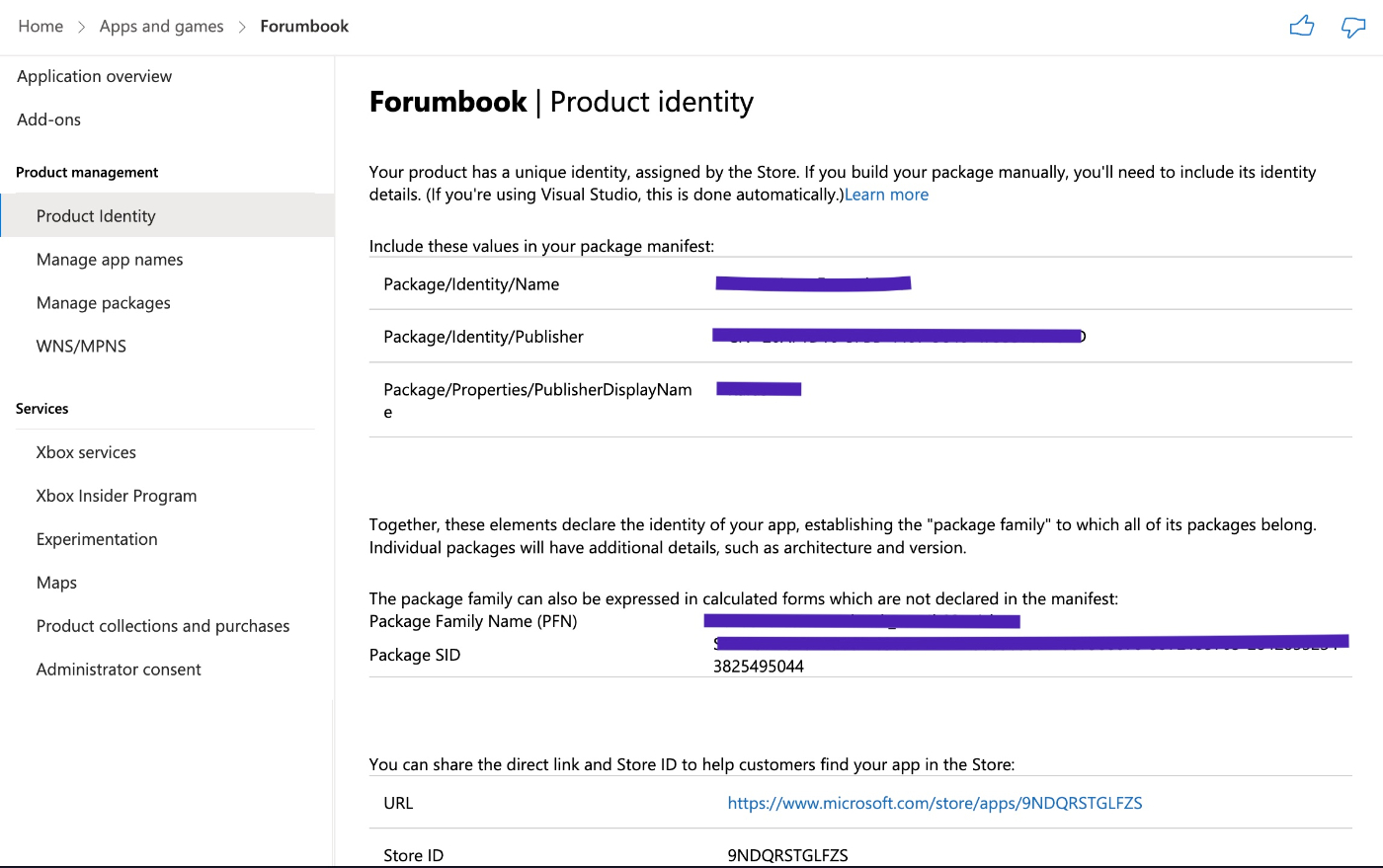Screen dimensions: 1383x868
Task: Click the Store ID value 9NDQRSTGLFZS
Action: point(787,855)
